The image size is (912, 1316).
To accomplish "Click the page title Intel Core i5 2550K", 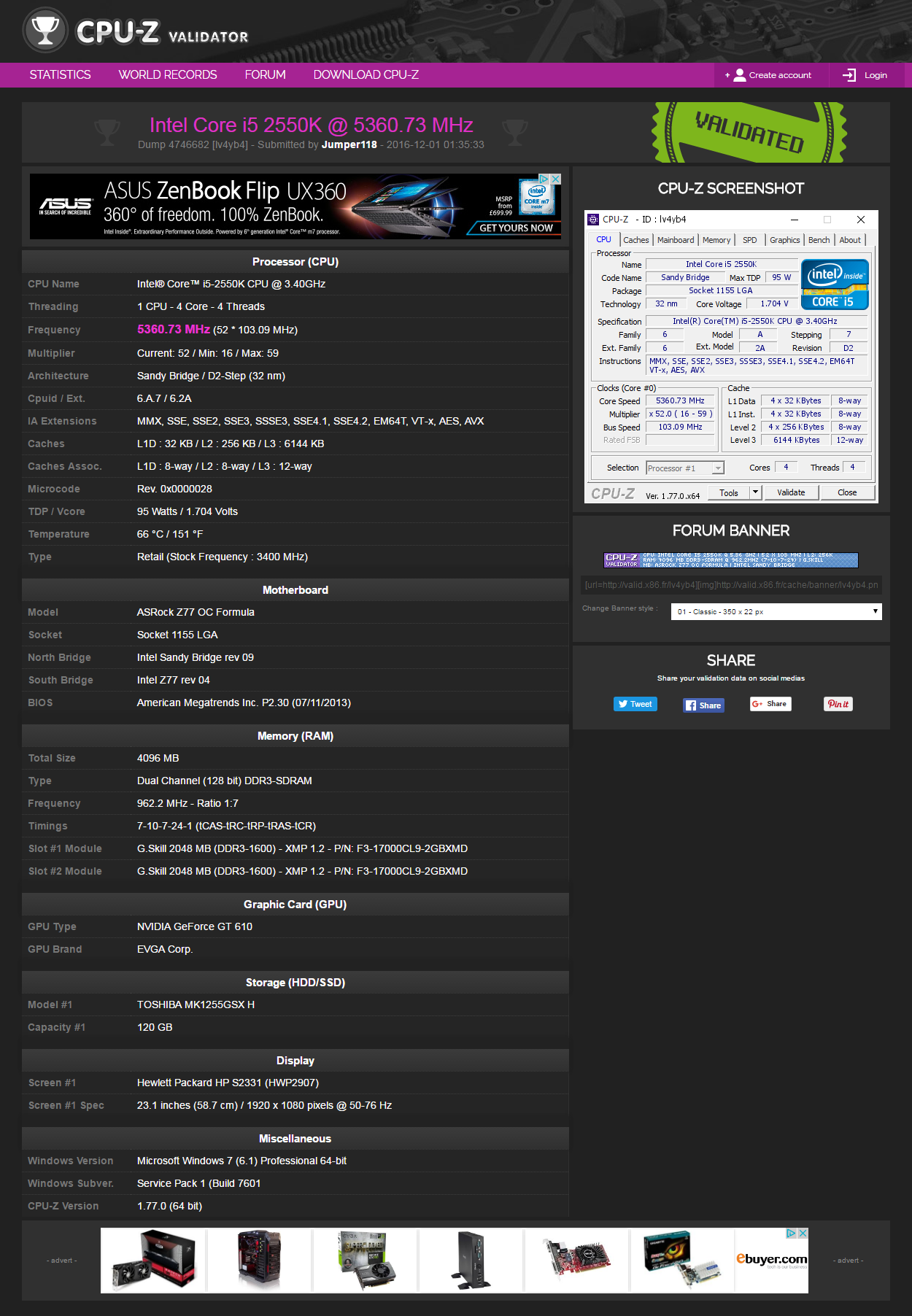I will [312, 125].
